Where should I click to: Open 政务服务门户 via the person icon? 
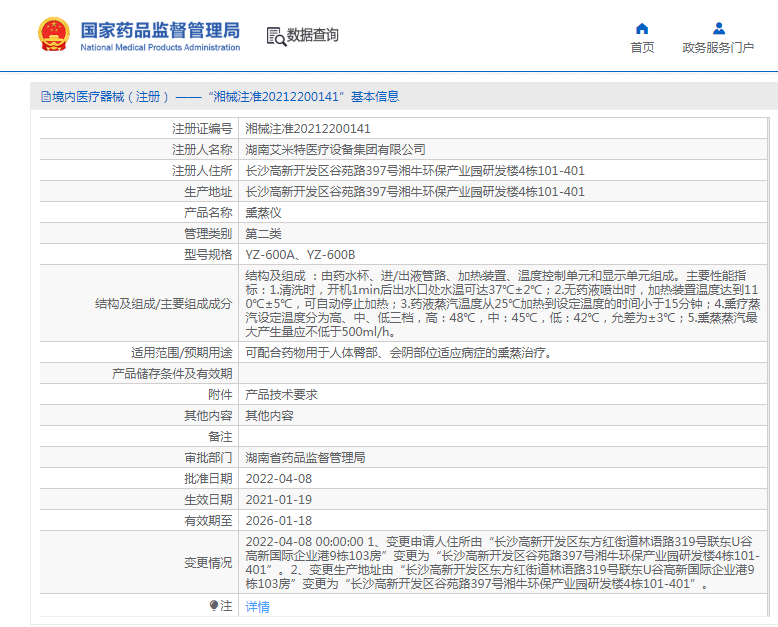pyautogui.click(x=718, y=28)
